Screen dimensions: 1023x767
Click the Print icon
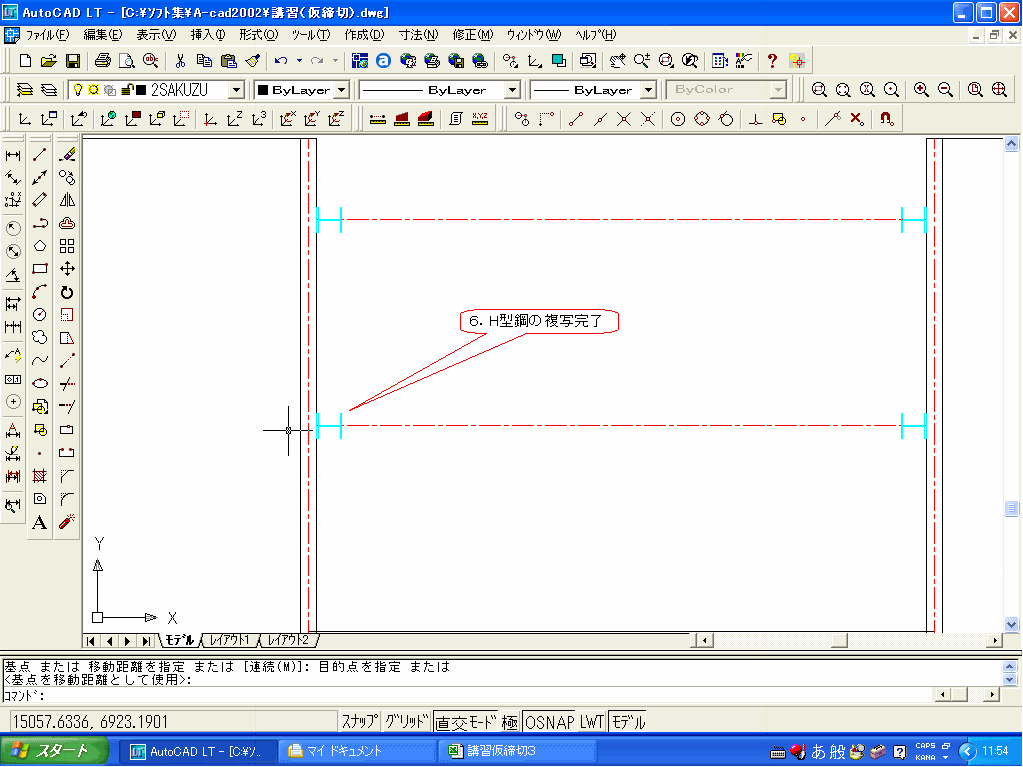102,61
